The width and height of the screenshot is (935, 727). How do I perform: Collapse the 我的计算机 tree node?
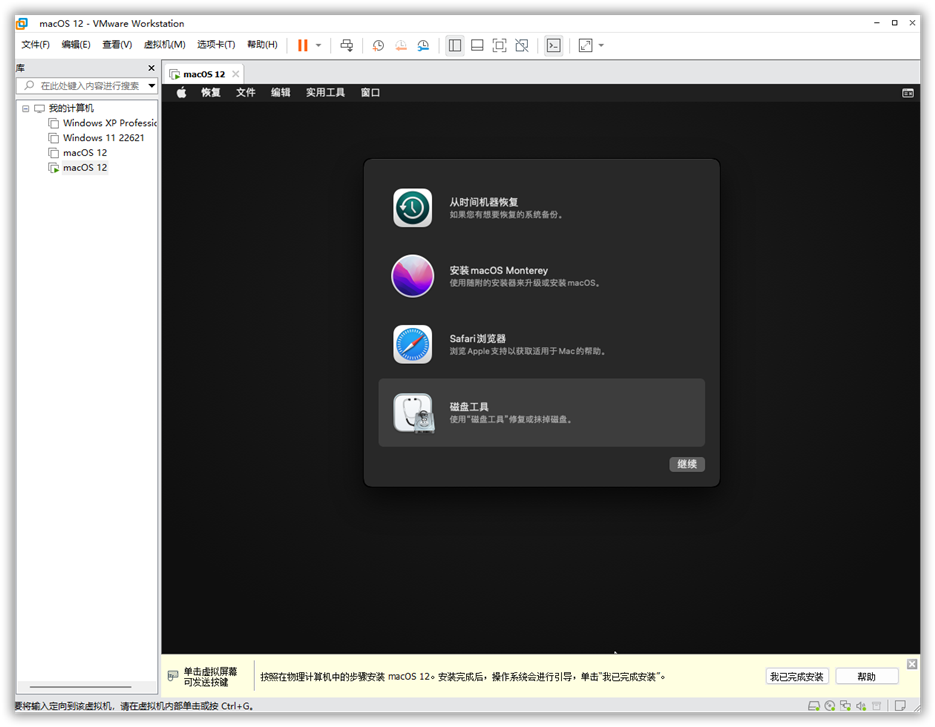(x=26, y=109)
